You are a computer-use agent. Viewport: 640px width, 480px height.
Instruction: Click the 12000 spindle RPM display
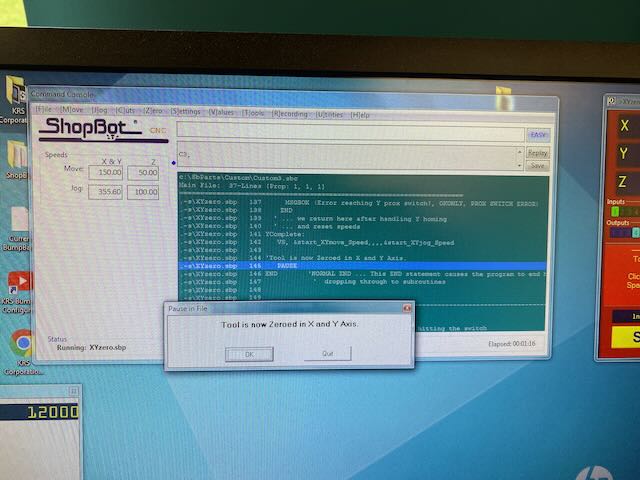click(39, 412)
